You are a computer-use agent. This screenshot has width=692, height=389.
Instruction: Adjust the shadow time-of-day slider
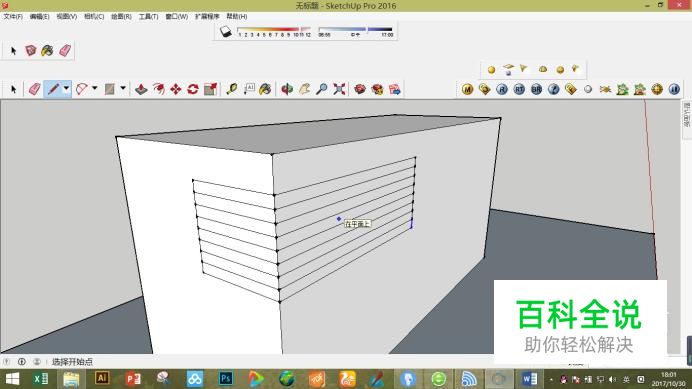coord(356,32)
